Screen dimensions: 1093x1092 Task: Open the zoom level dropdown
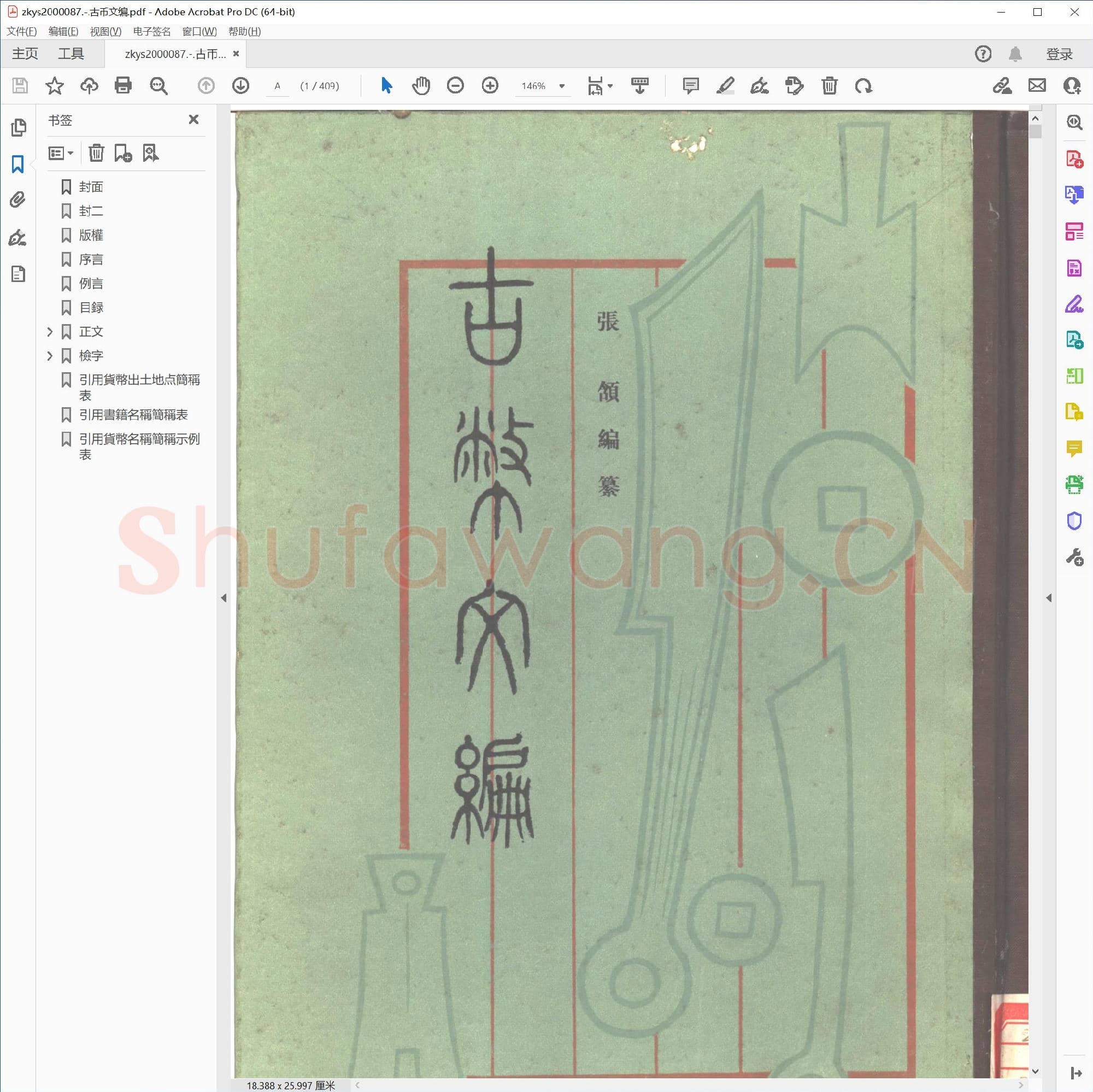coord(561,86)
